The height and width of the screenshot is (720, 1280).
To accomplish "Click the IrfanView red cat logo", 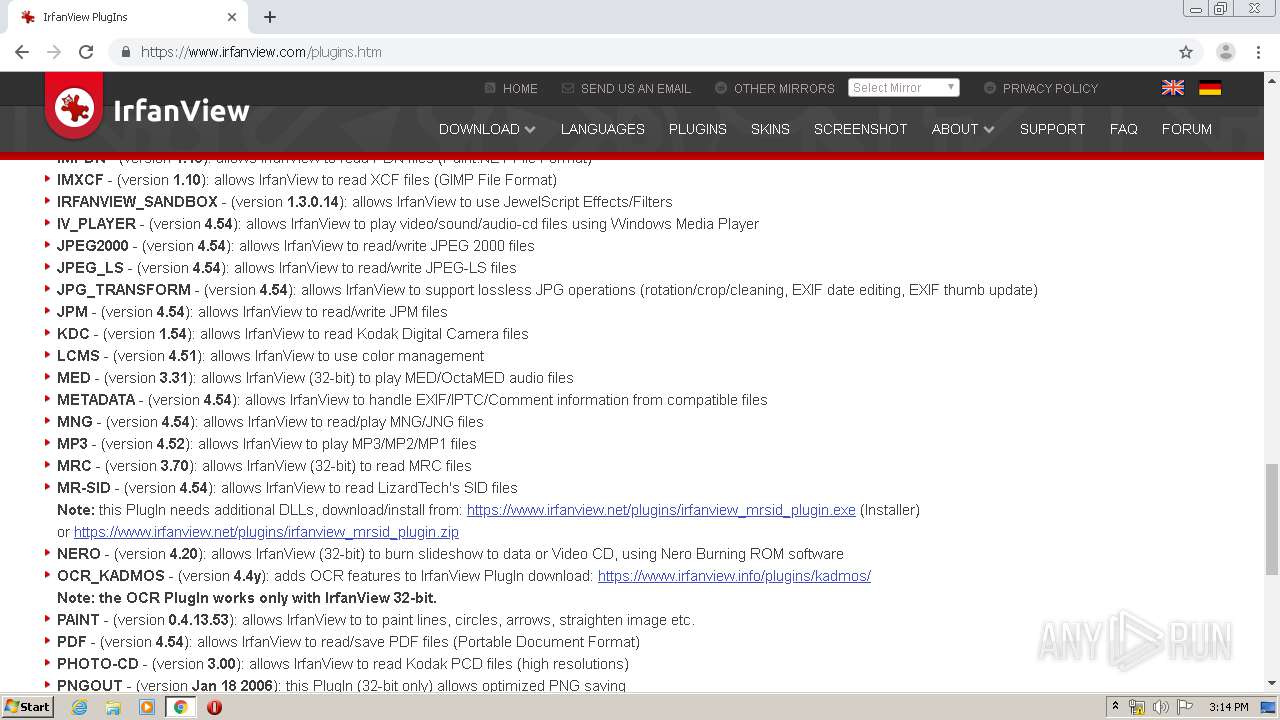I will pos(74,106).
